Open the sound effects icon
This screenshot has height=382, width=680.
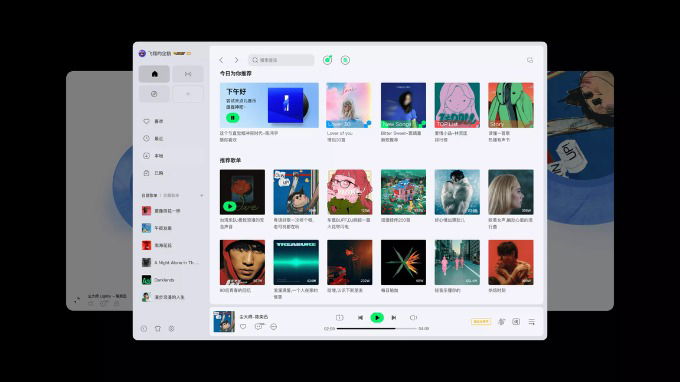502,322
